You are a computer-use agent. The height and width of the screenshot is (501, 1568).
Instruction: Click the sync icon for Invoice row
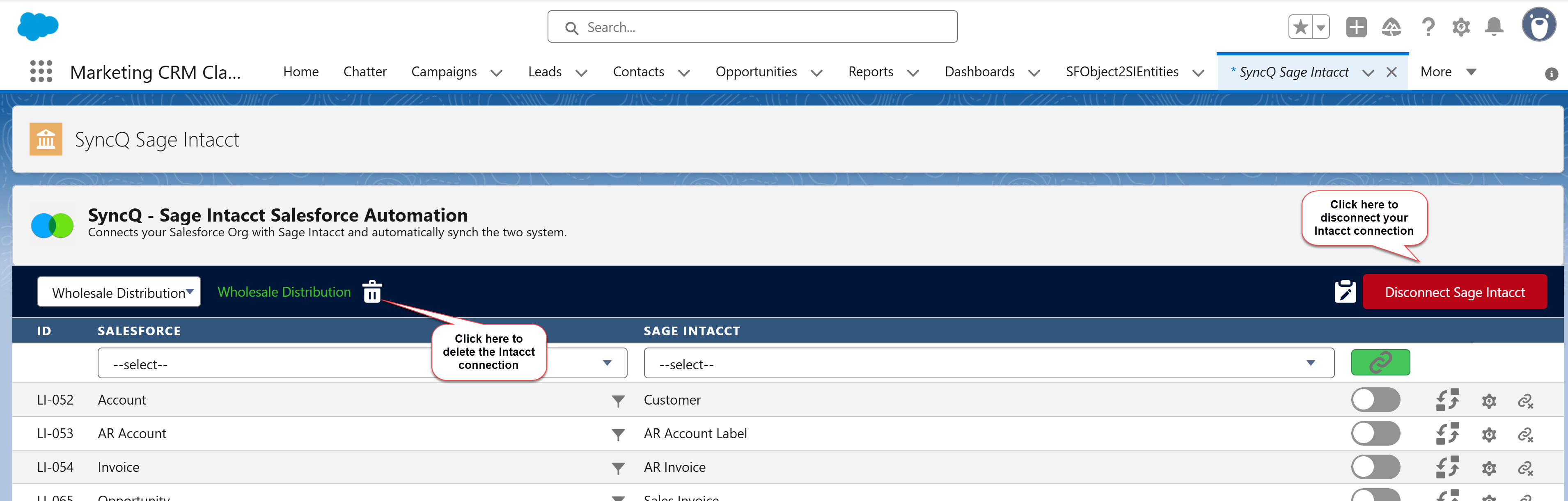[x=1447, y=467]
